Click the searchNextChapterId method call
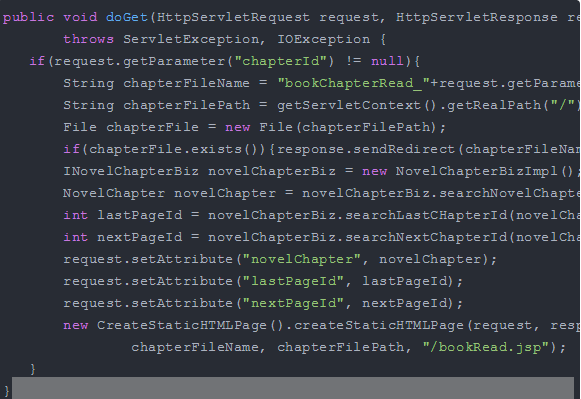This screenshot has height=399, width=581. pyautogui.click(x=426, y=237)
